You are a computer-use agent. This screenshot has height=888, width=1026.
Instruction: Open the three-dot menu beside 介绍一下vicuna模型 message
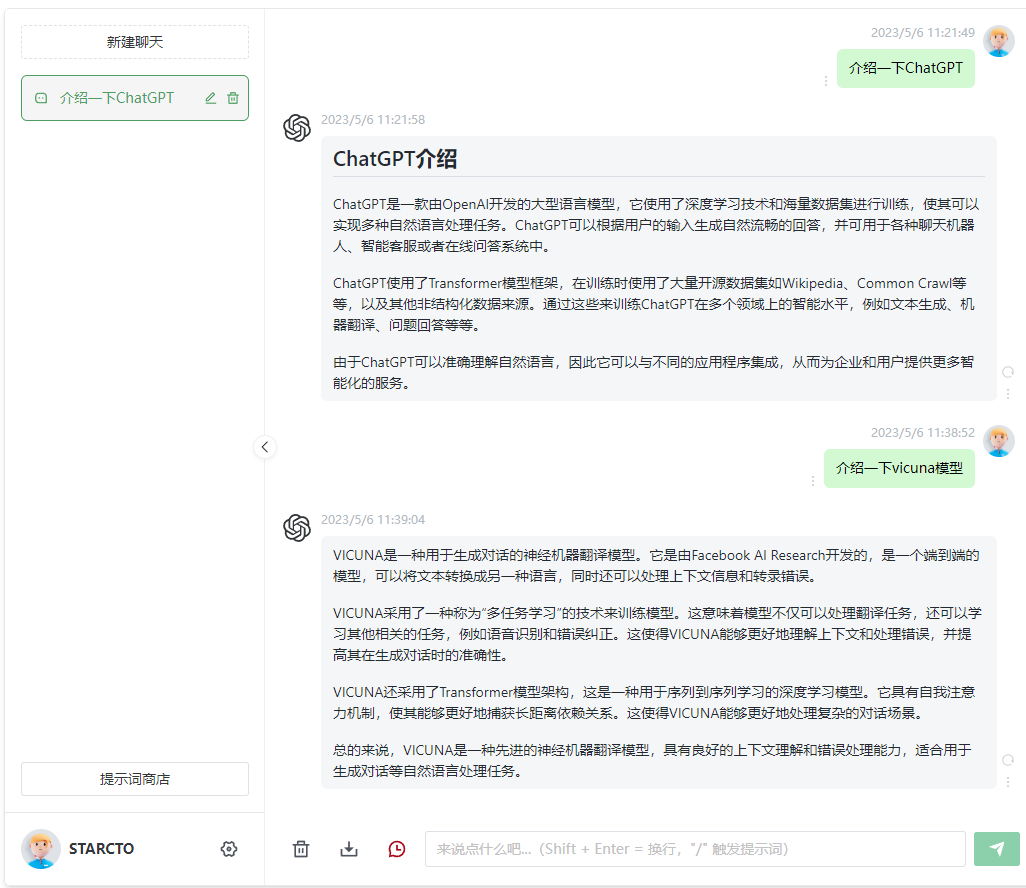(813, 481)
